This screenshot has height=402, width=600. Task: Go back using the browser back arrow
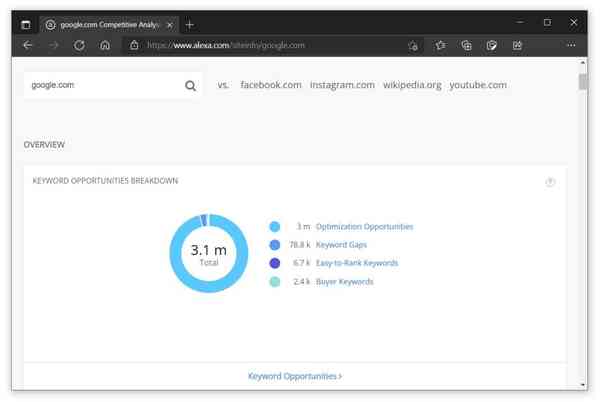pos(28,45)
